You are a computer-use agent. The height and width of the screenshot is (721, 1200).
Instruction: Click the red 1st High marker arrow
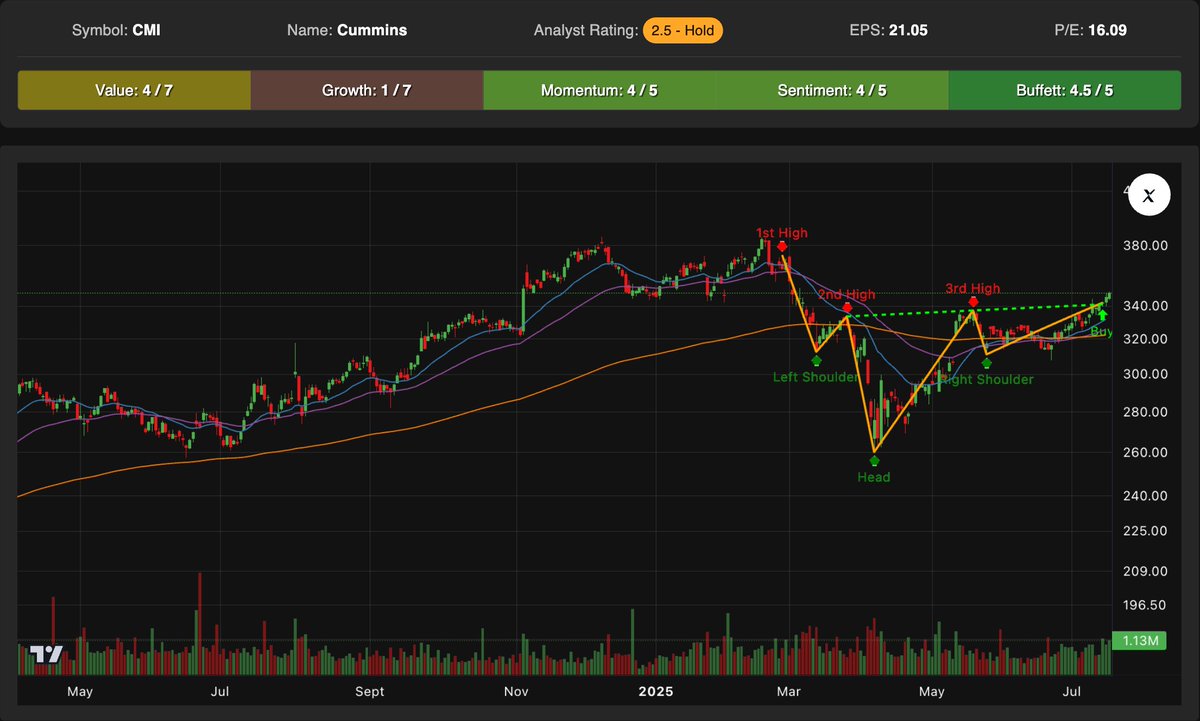pos(781,247)
